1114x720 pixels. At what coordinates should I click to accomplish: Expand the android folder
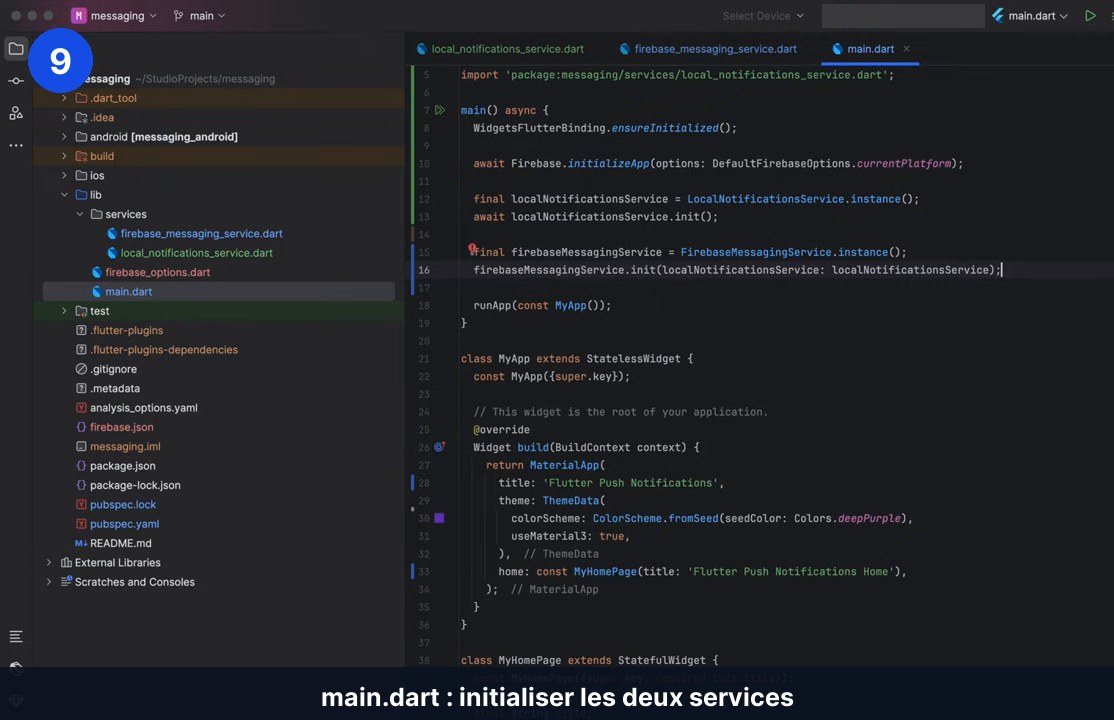(64, 136)
